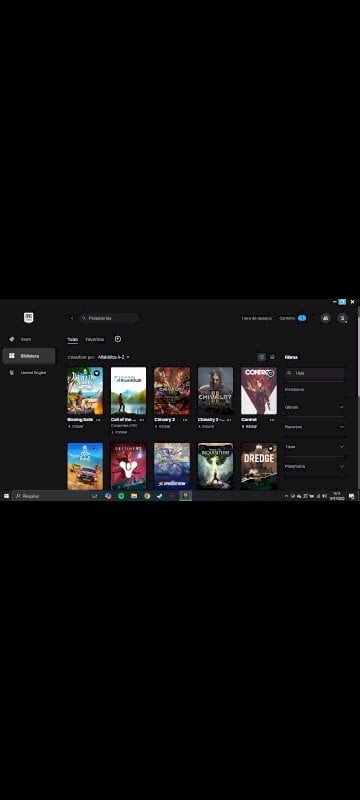
Task: Open three-dot menu for Call of the Wild
Action: [x=142, y=420]
